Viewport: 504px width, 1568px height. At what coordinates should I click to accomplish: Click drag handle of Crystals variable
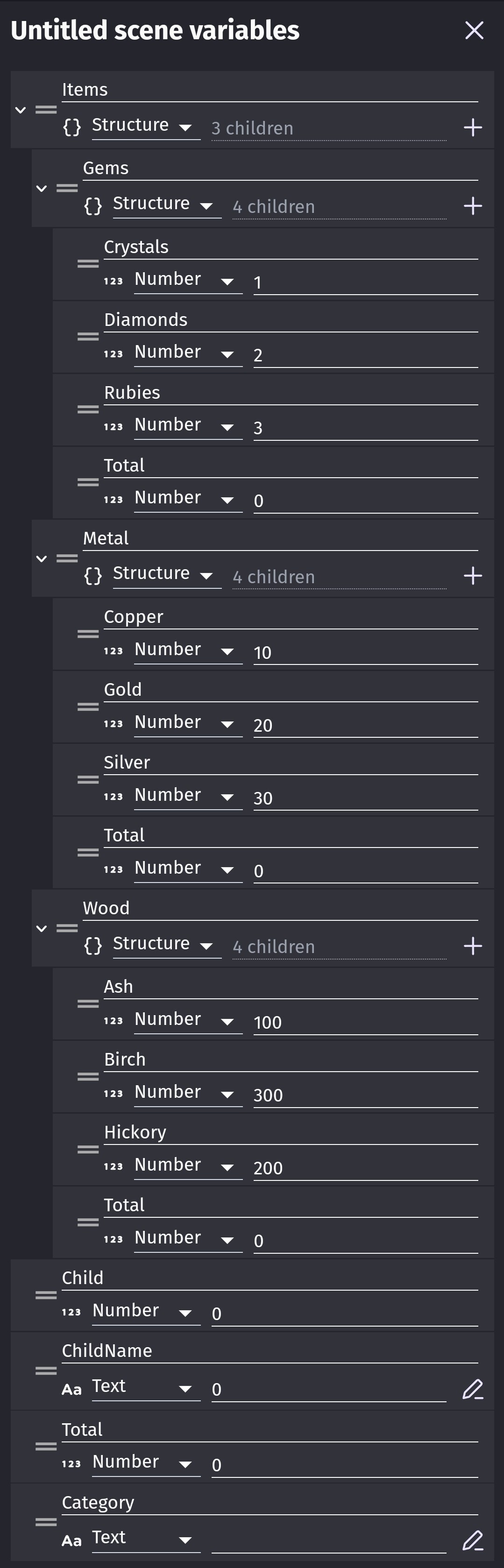click(x=88, y=263)
